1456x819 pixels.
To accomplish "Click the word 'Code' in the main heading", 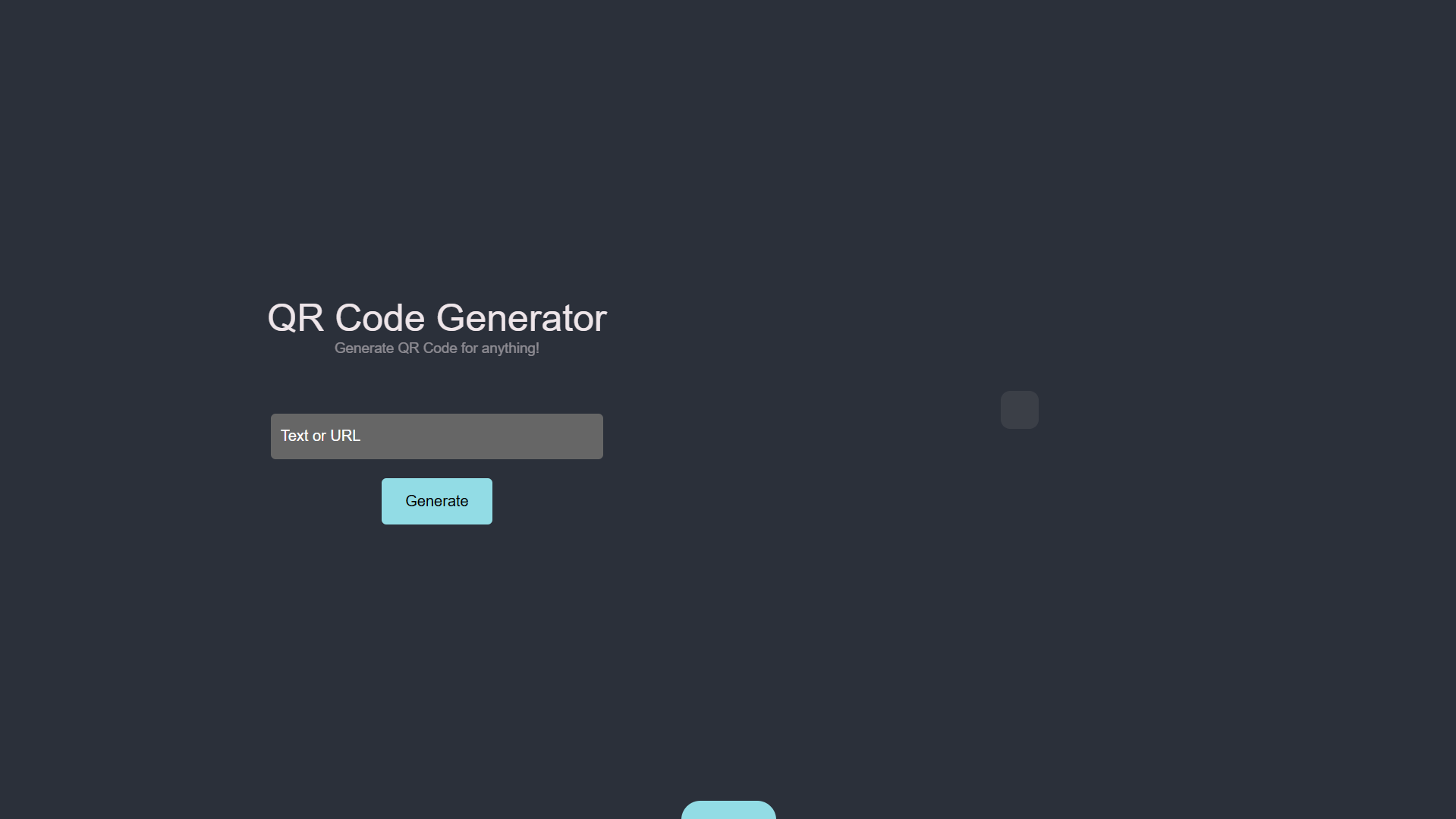I will [379, 317].
